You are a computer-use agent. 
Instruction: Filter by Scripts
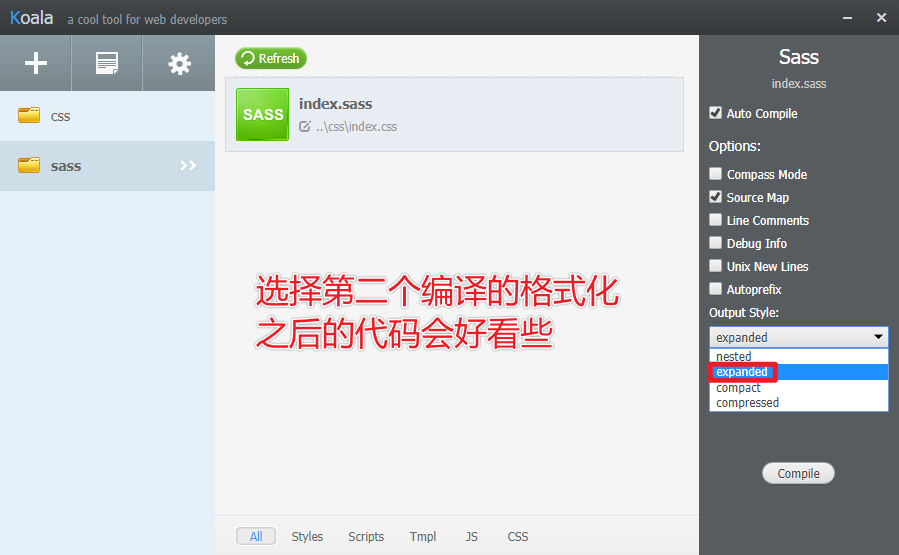(x=366, y=536)
